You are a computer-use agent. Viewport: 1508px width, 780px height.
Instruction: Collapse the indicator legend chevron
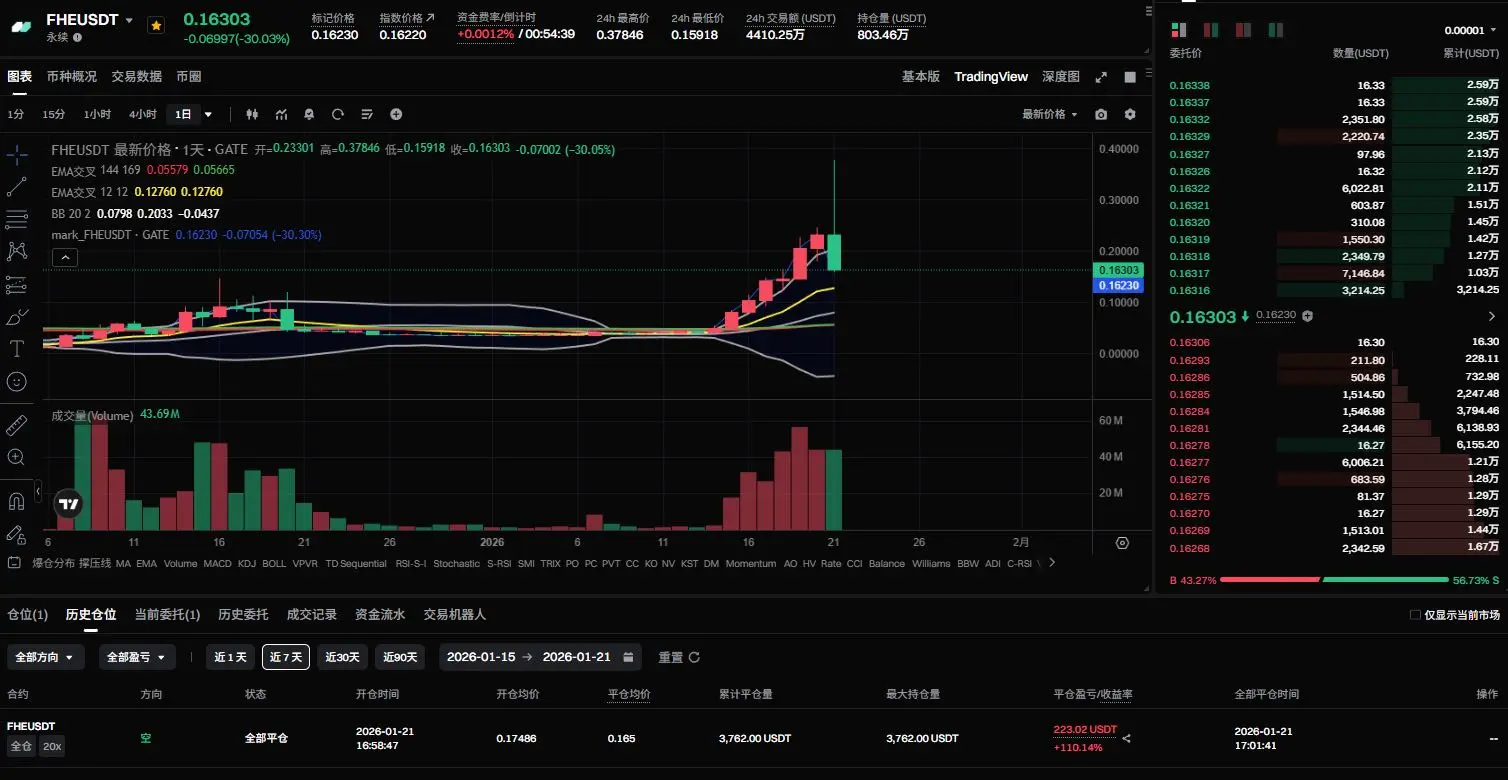pos(63,257)
